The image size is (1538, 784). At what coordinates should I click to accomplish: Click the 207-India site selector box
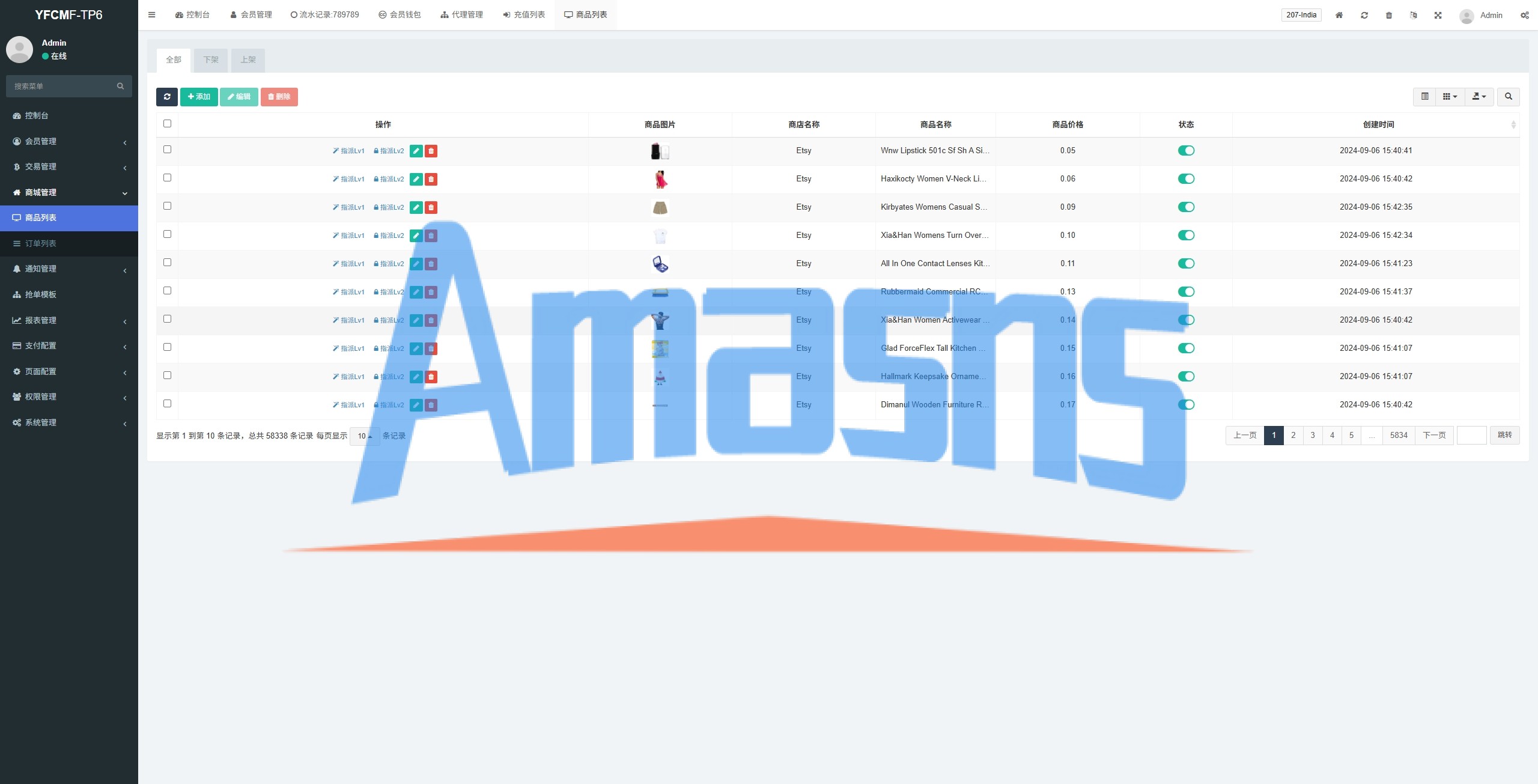point(1301,15)
